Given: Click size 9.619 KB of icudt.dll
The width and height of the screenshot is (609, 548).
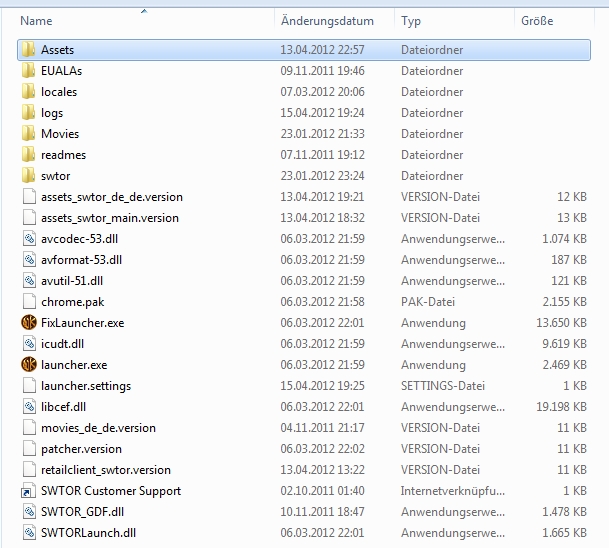Looking at the screenshot, I should tap(564, 344).
